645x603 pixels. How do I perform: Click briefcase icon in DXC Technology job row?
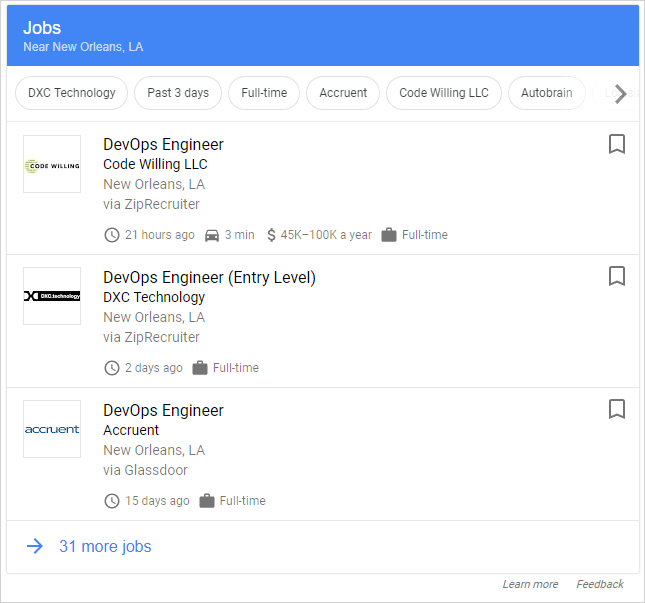[x=200, y=368]
